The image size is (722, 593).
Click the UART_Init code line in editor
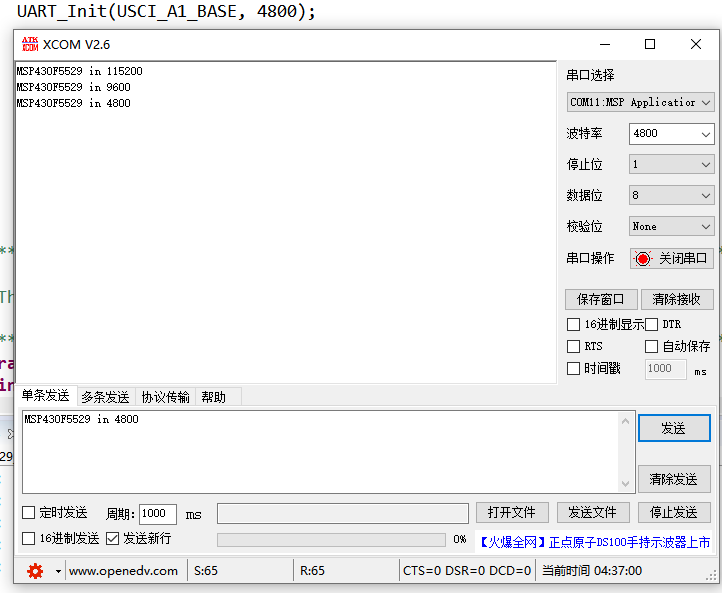(166, 11)
